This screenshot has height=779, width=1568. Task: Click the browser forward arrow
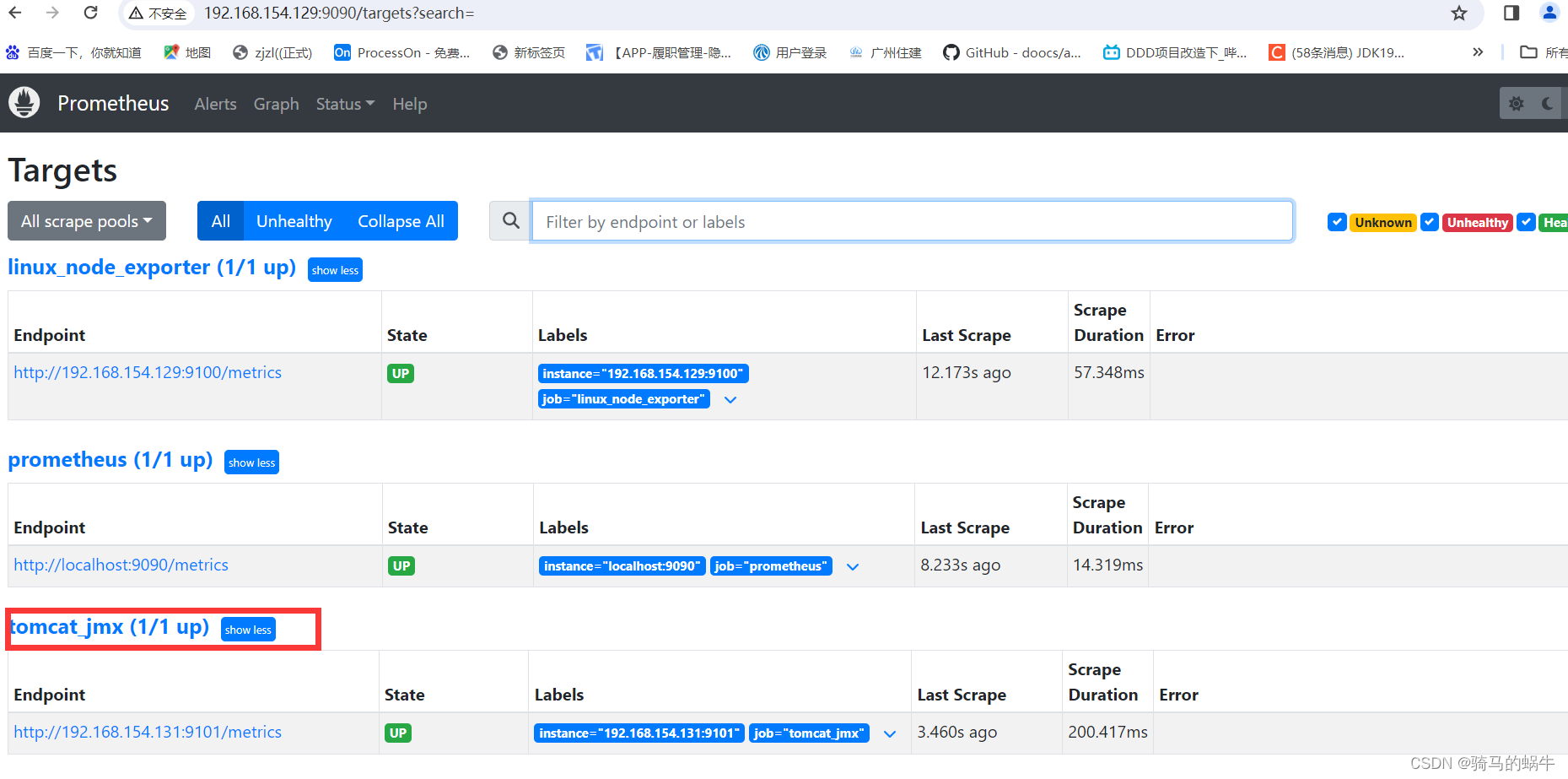52,13
